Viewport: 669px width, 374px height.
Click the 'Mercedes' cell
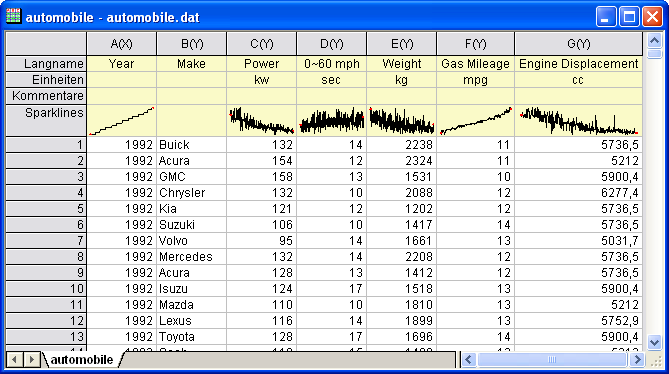192,257
